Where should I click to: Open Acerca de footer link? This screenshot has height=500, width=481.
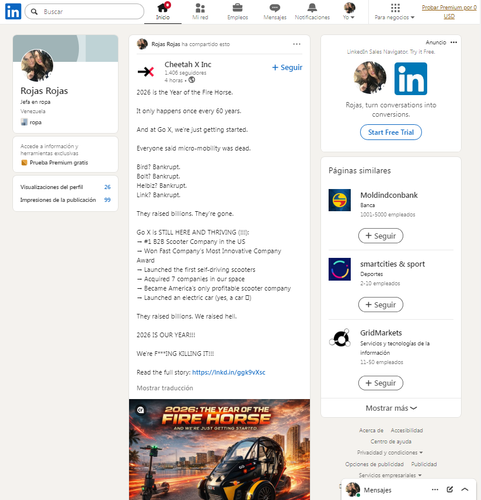[371, 430]
